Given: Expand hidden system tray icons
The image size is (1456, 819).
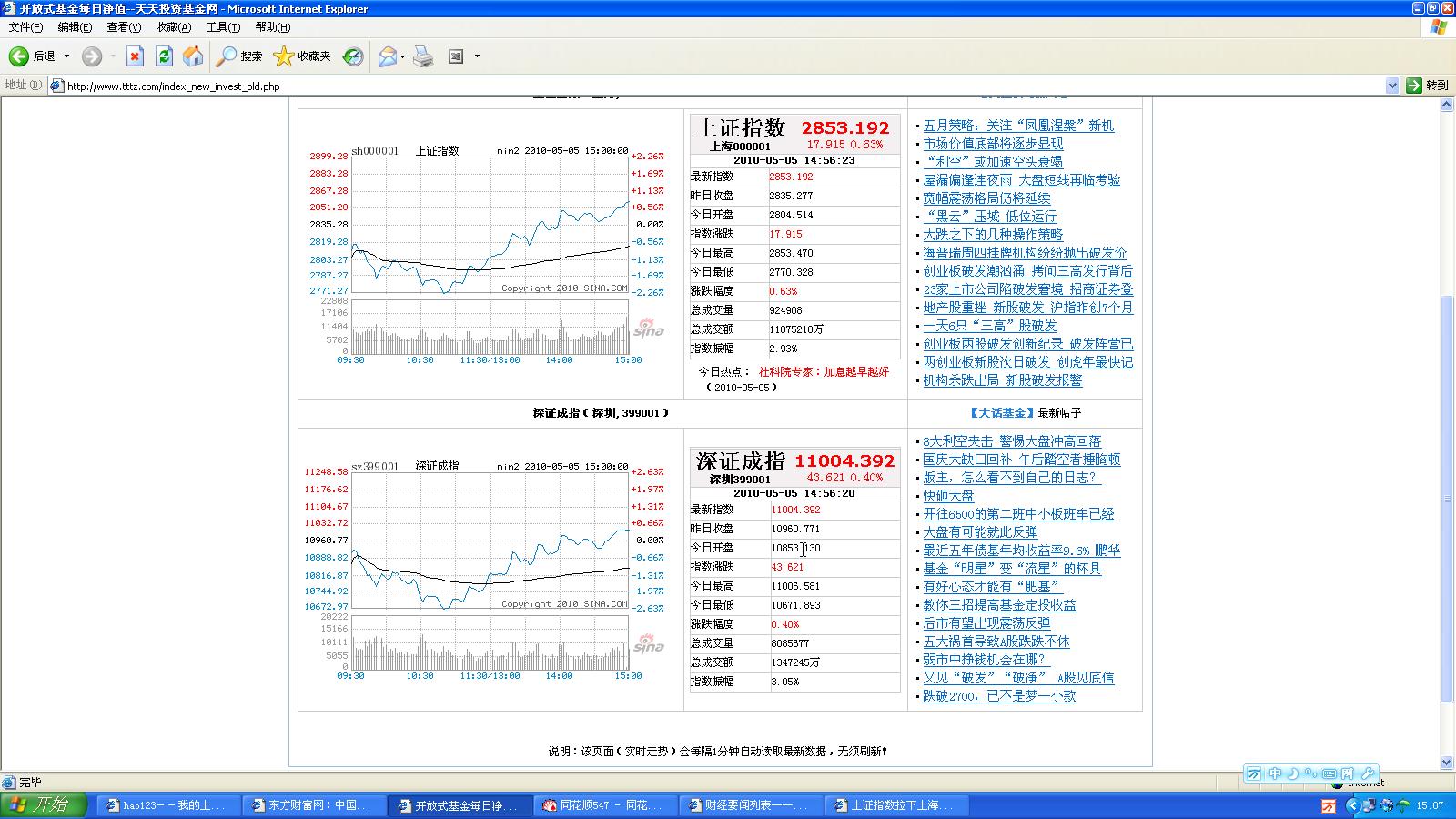Looking at the screenshot, I should [x=1352, y=805].
